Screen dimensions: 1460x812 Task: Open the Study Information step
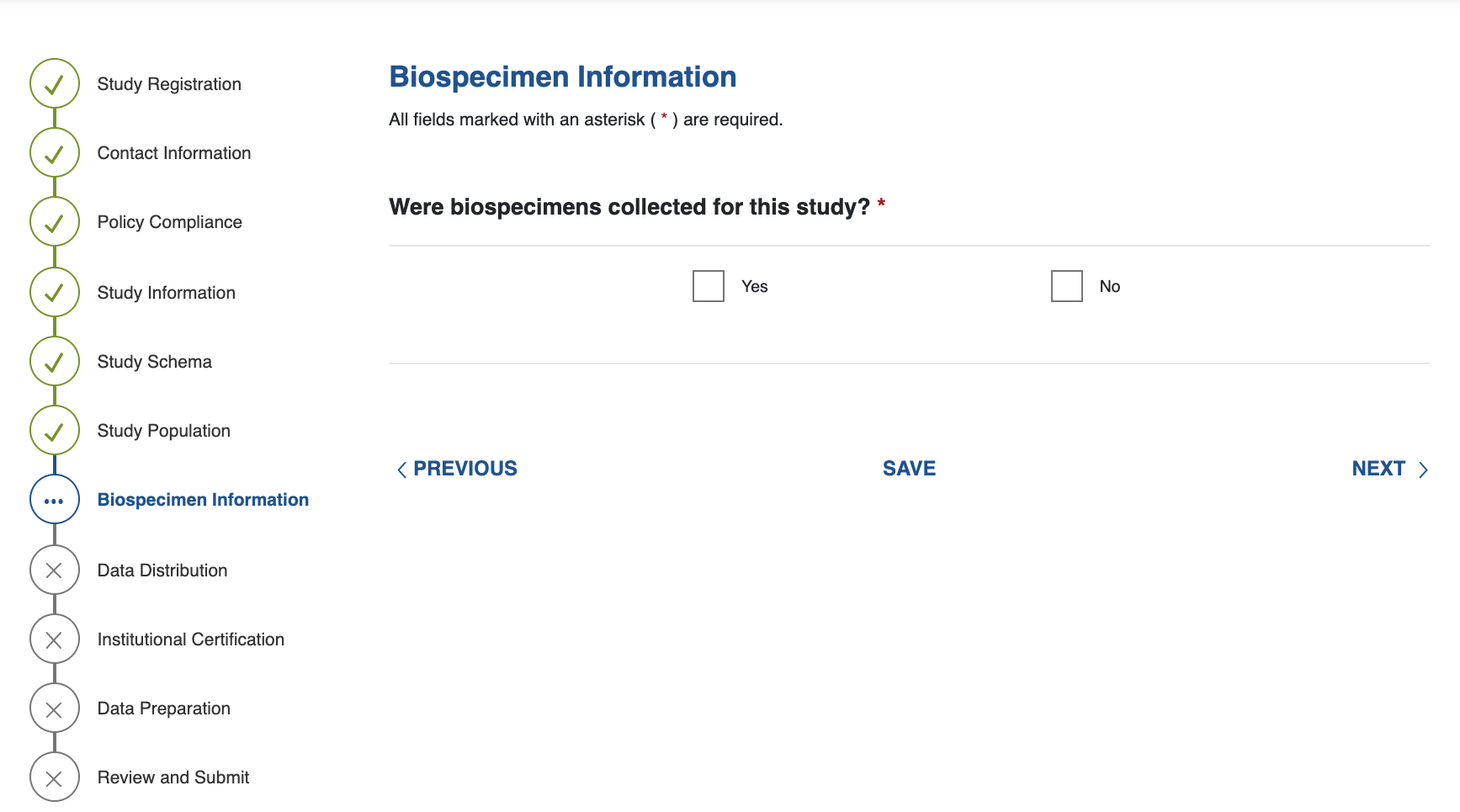pos(166,293)
